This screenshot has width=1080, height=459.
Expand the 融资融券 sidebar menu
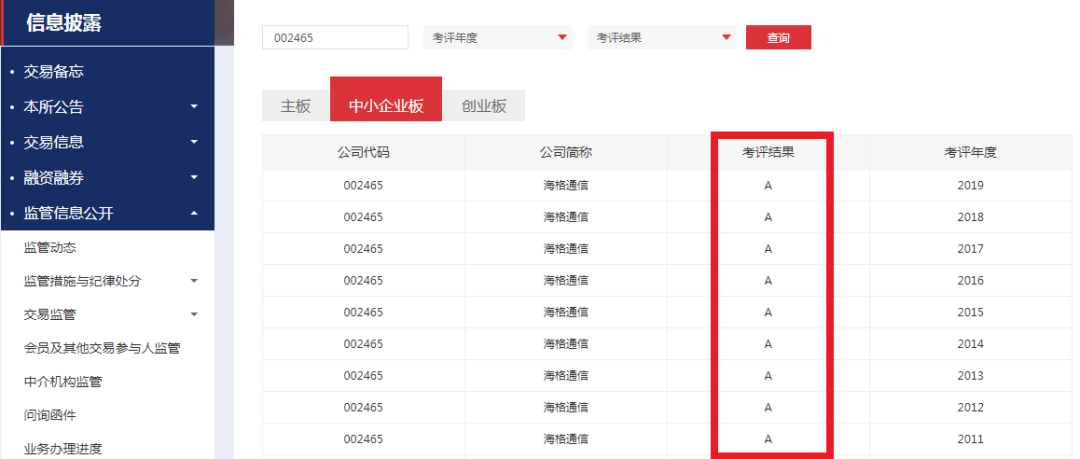[194, 178]
